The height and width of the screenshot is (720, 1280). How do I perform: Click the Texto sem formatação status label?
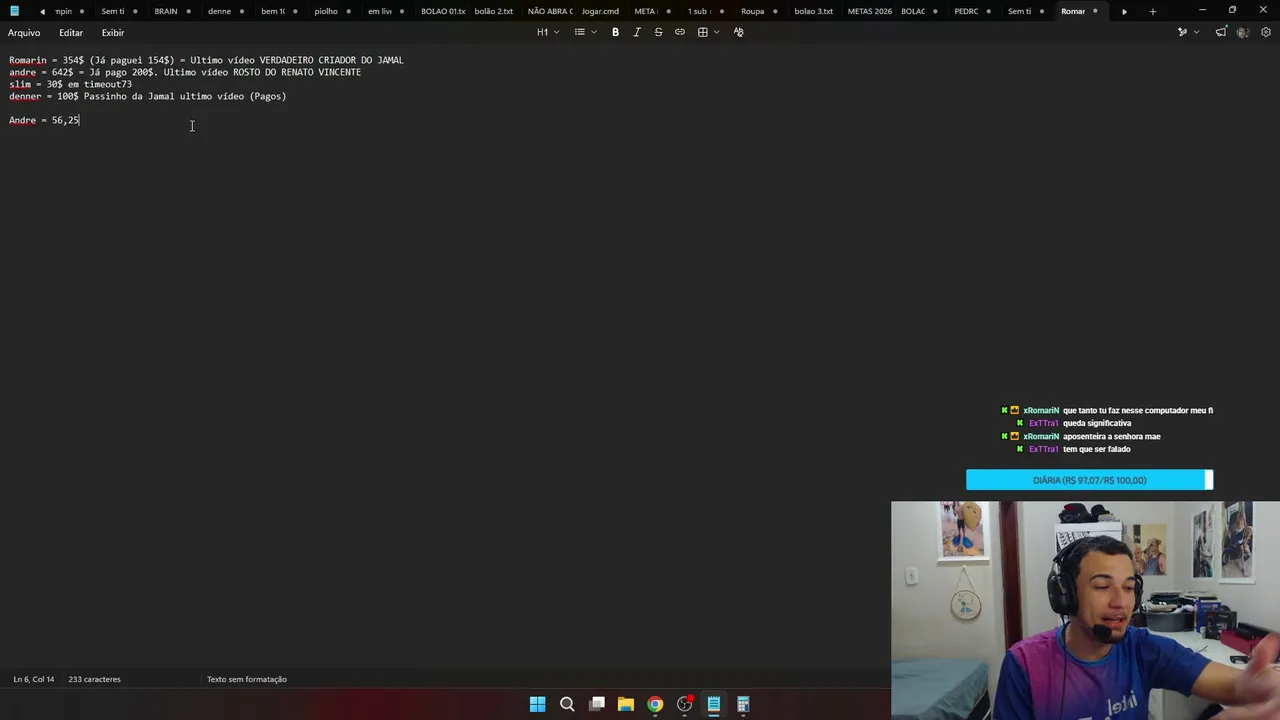[x=247, y=679]
